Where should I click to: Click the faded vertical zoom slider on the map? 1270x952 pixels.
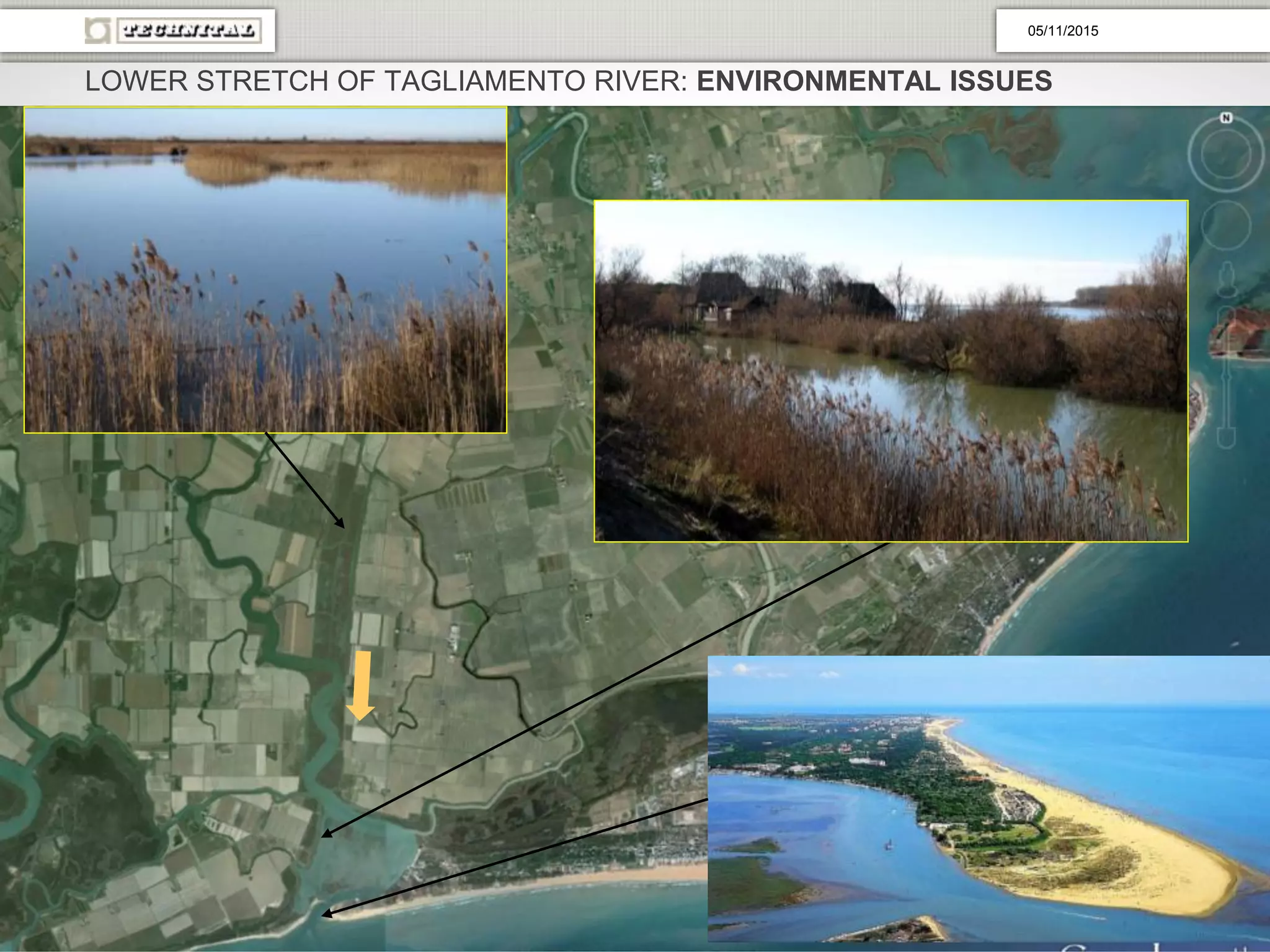(x=1226, y=377)
